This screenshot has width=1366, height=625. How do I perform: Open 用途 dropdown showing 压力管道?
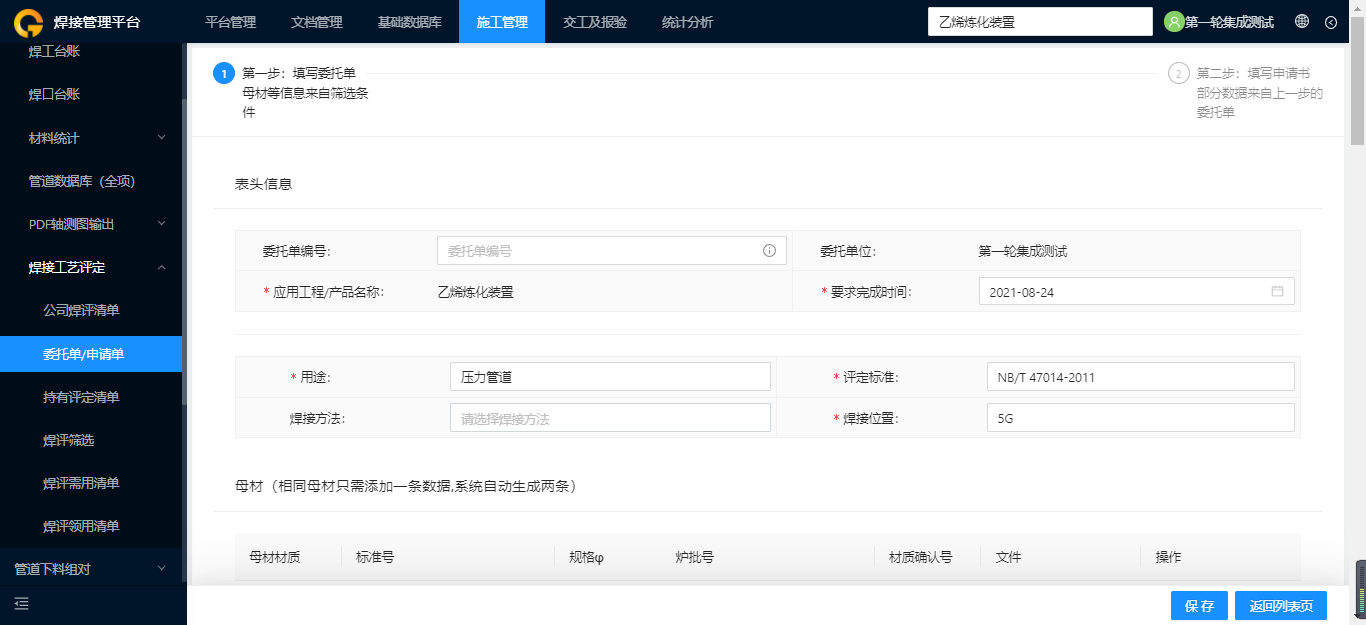coord(610,377)
